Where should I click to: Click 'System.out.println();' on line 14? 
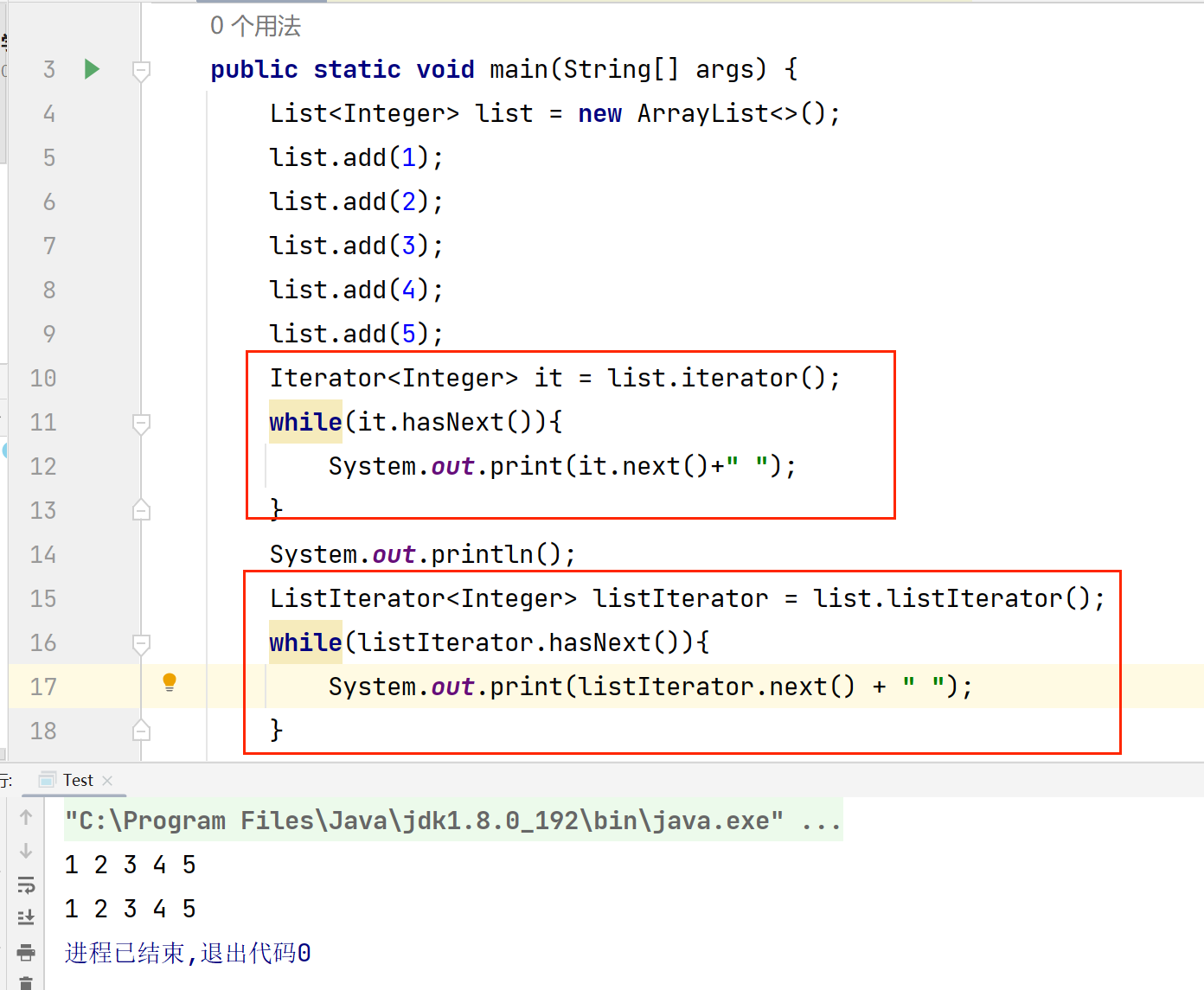[422, 554]
